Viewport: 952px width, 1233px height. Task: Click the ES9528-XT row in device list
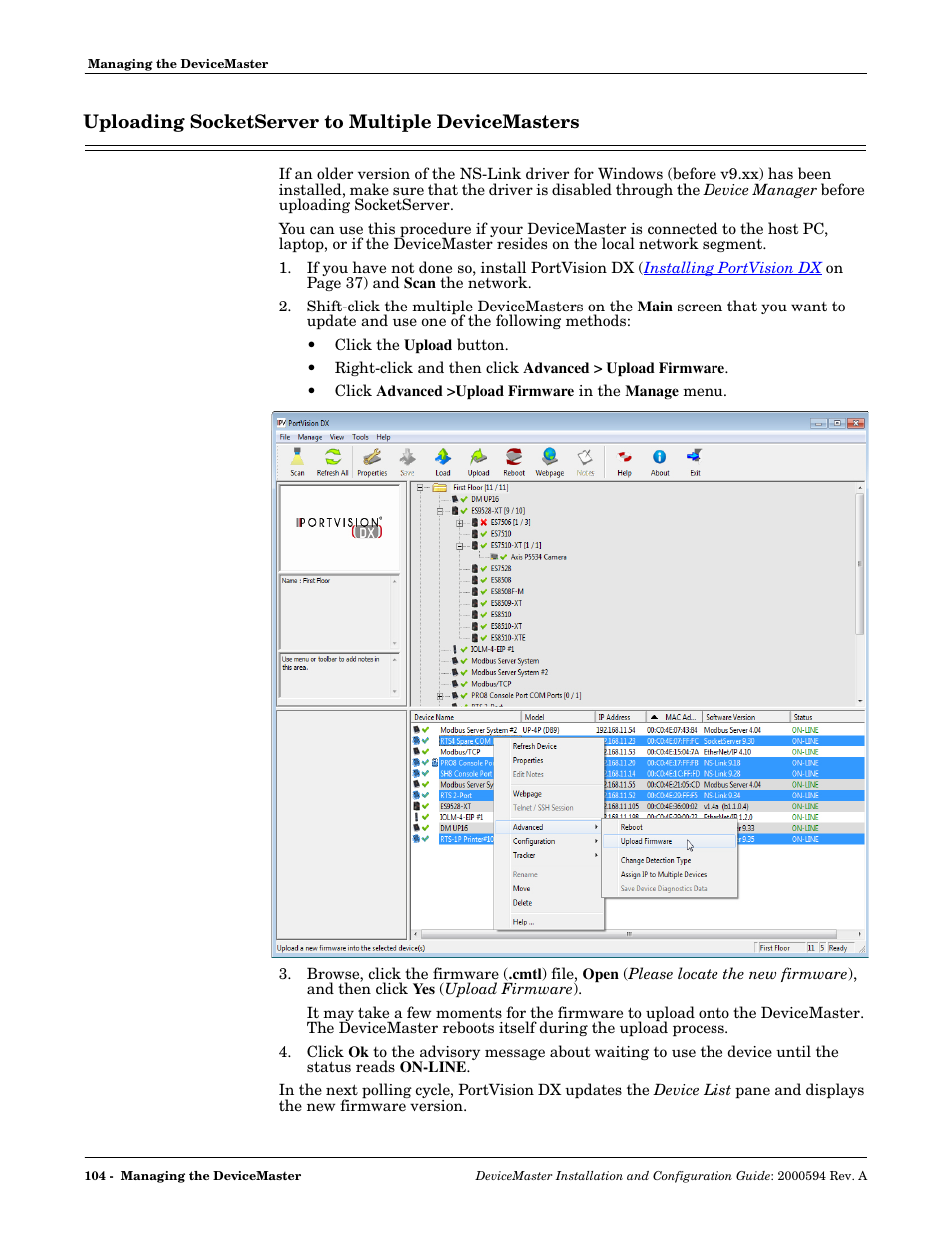(x=639, y=806)
